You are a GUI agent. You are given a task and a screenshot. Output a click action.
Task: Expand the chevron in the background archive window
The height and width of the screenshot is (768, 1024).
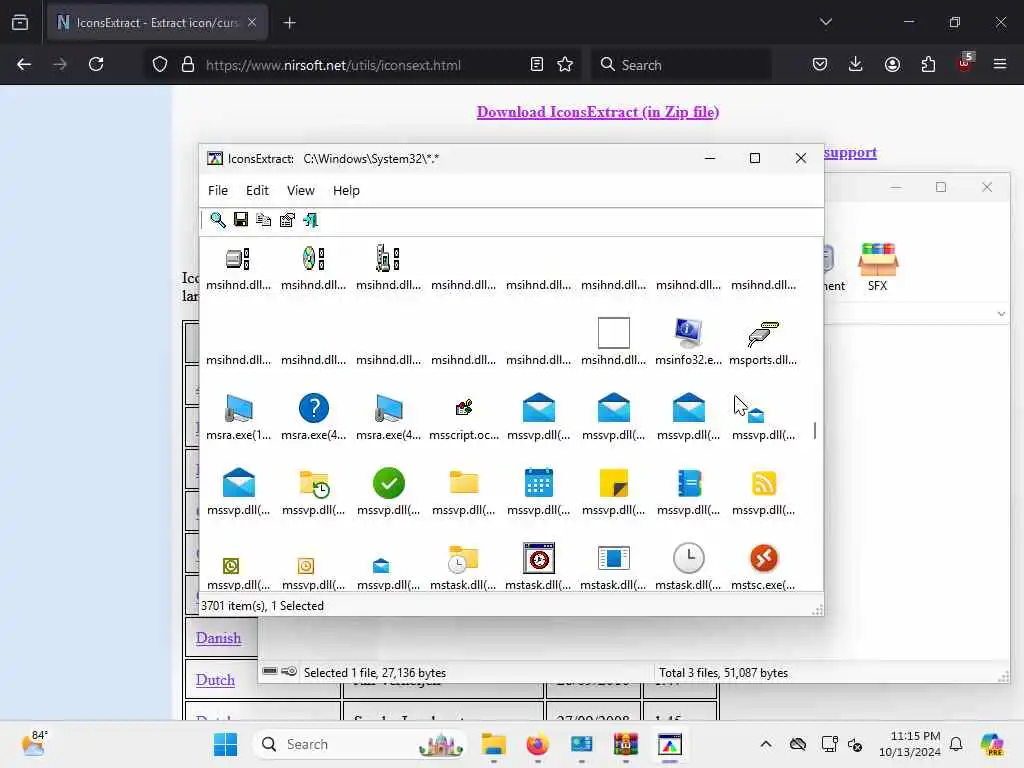pyautogui.click(x=1001, y=314)
